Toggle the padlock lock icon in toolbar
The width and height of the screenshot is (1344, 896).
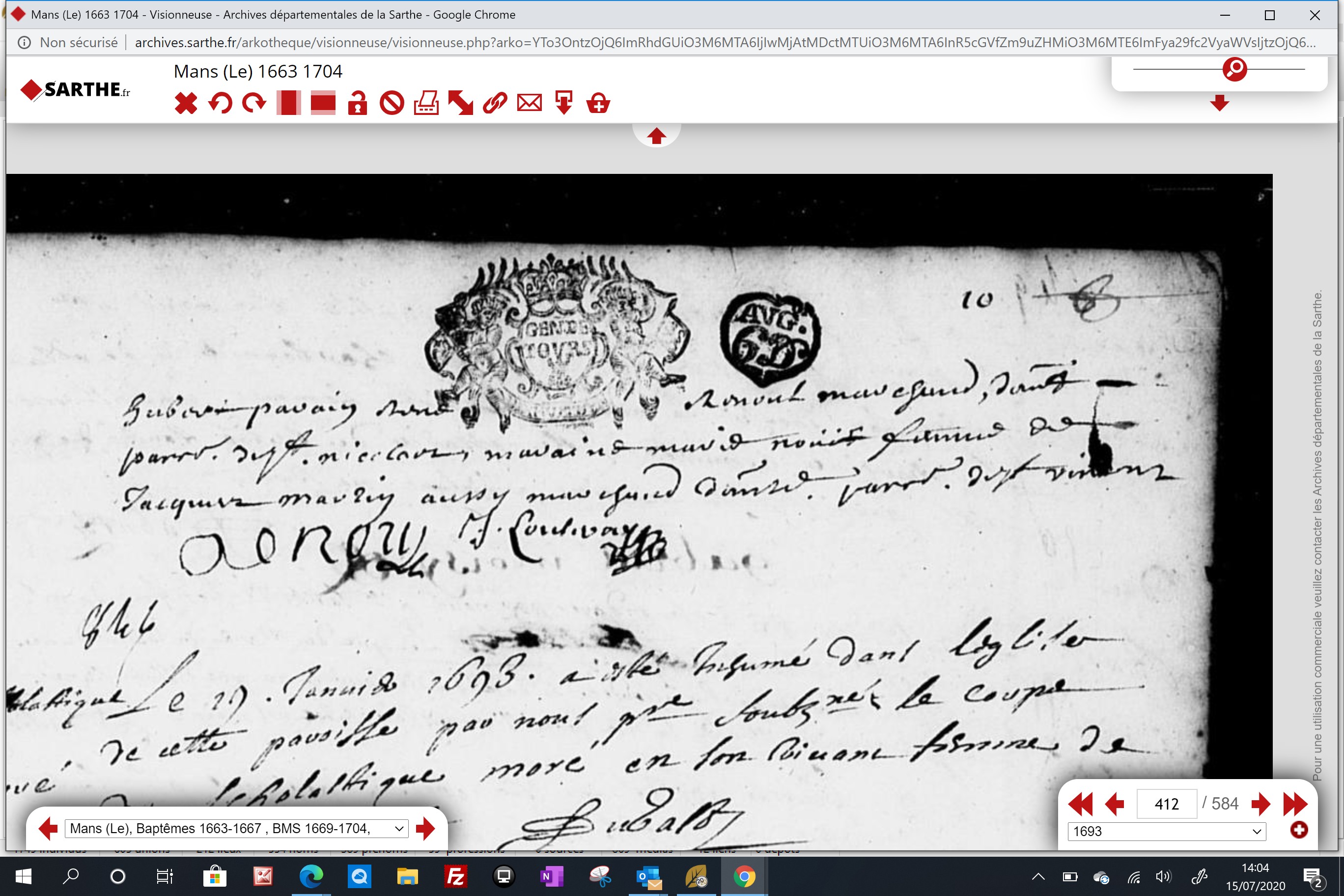point(358,104)
